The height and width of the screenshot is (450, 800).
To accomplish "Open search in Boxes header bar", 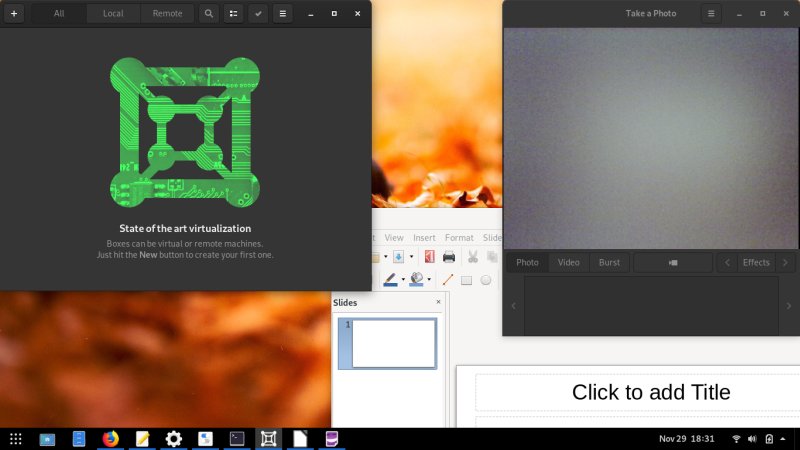I will [x=208, y=14].
